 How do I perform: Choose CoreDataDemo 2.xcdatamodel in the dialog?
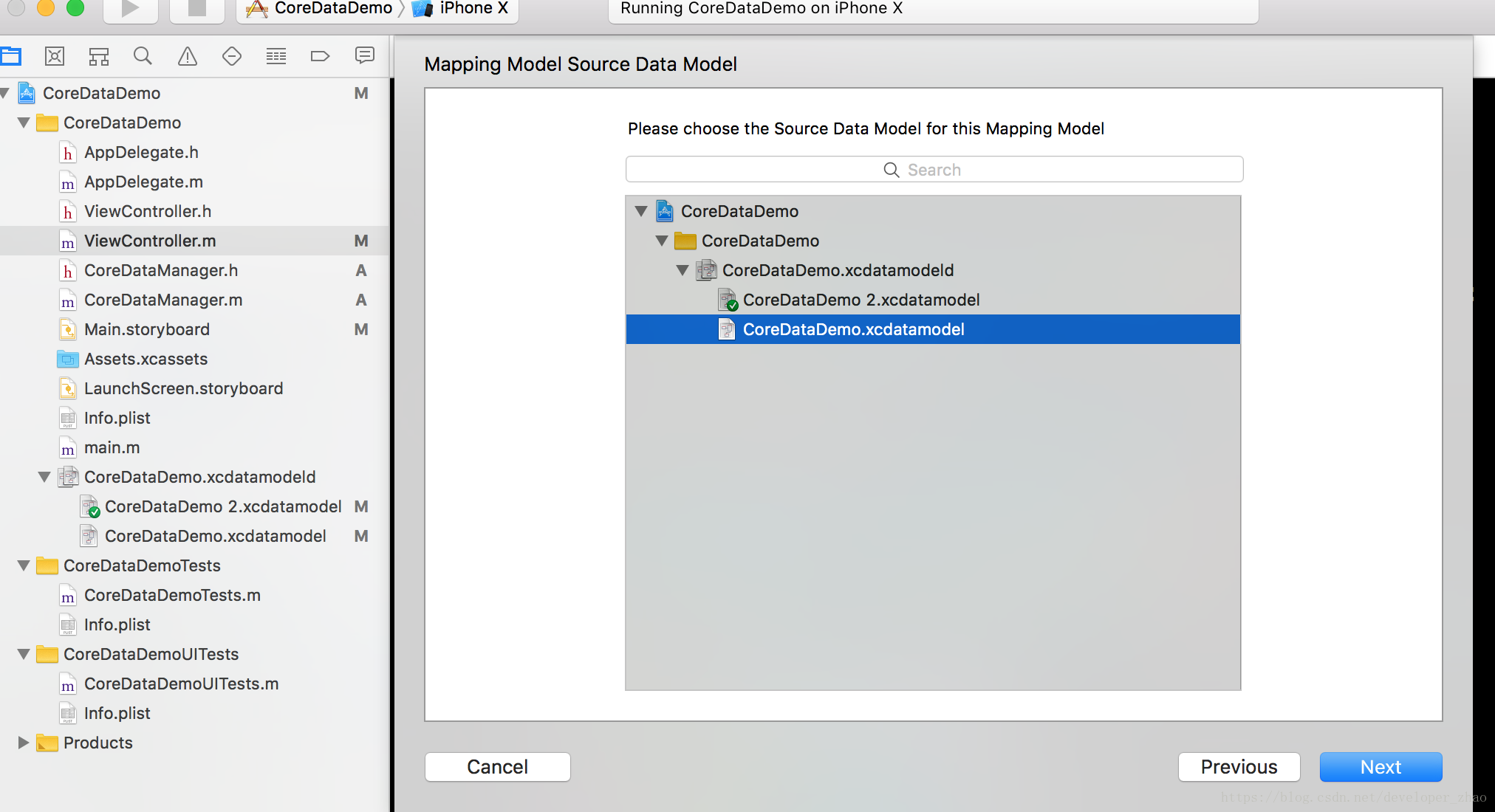click(x=933, y=300)
